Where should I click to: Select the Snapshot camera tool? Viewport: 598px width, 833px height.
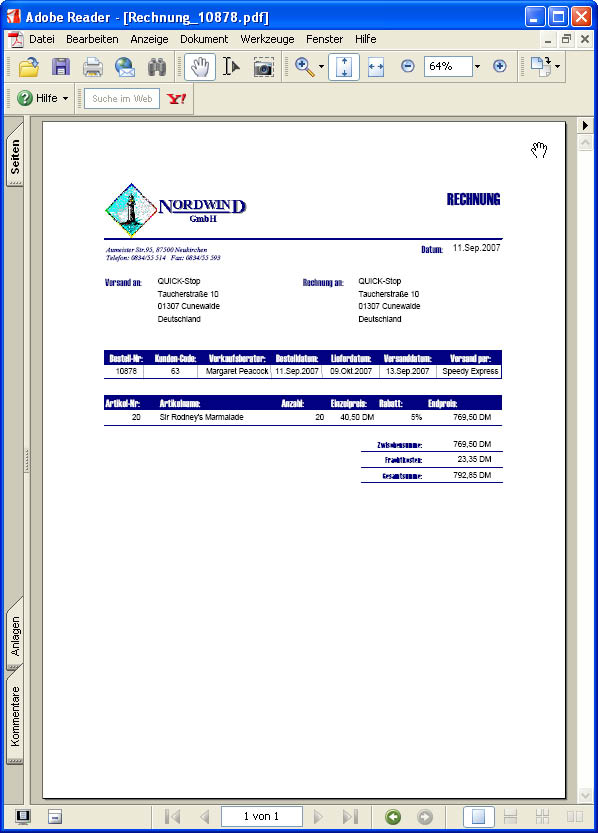point(263,67)
